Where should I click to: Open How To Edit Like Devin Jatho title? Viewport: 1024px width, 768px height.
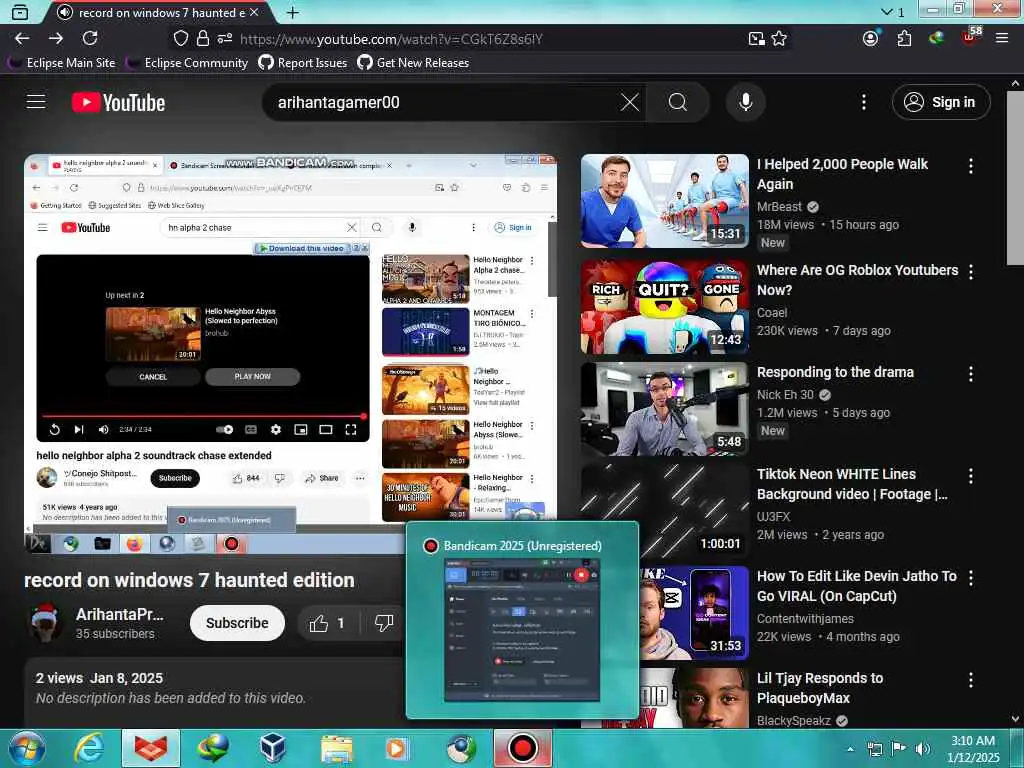857,586
